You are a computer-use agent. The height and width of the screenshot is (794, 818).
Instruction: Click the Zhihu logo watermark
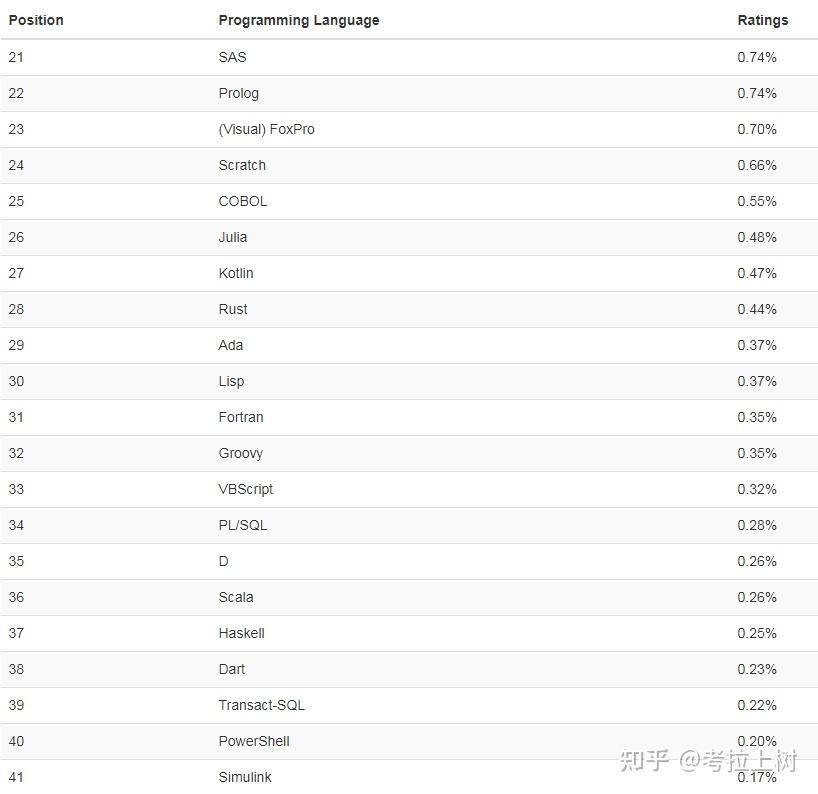pyautogui.click(x=644, y=761)
